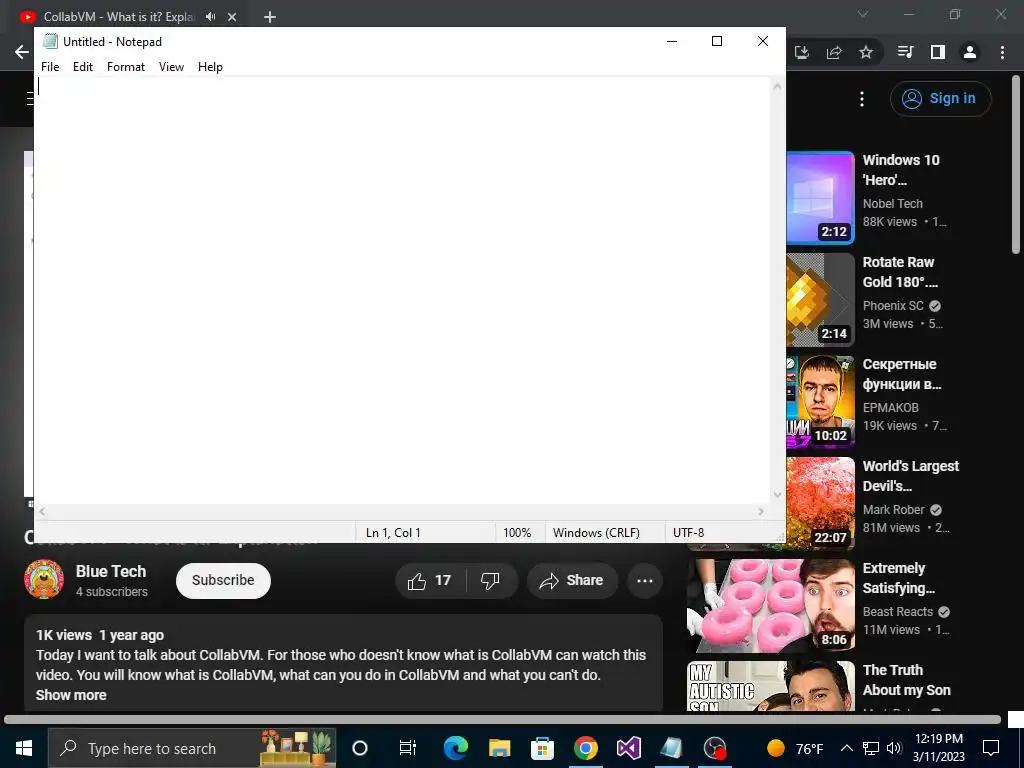Open the Extremely Satisfying video thumbnail
The width and height of the screenshot is (1024, 768).
pos(771,605)
